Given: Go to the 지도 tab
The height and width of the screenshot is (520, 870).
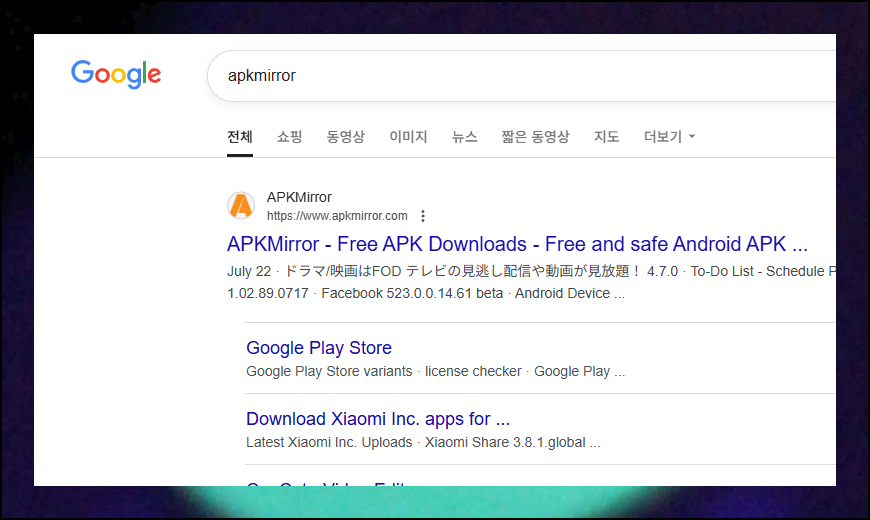Looking at the screenshot, I should tap(606, 137).
